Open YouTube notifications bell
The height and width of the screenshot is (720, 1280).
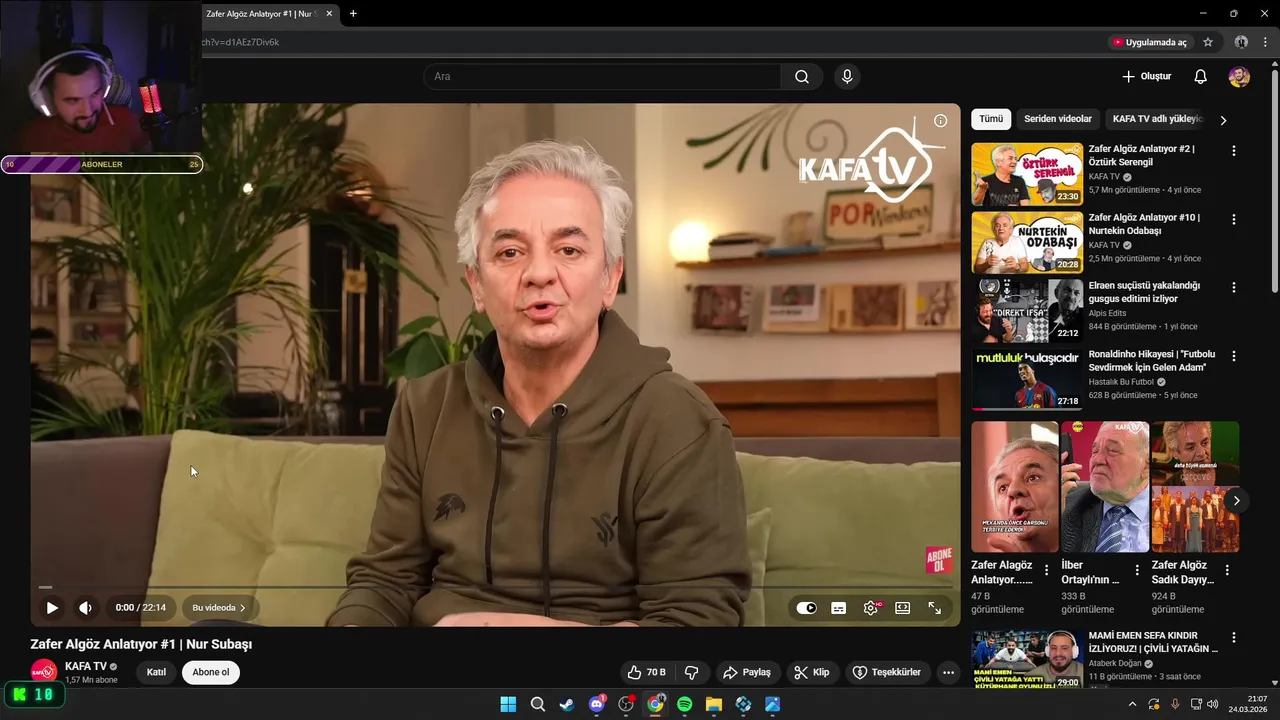pyautogui.click(x=1201, y=76)
